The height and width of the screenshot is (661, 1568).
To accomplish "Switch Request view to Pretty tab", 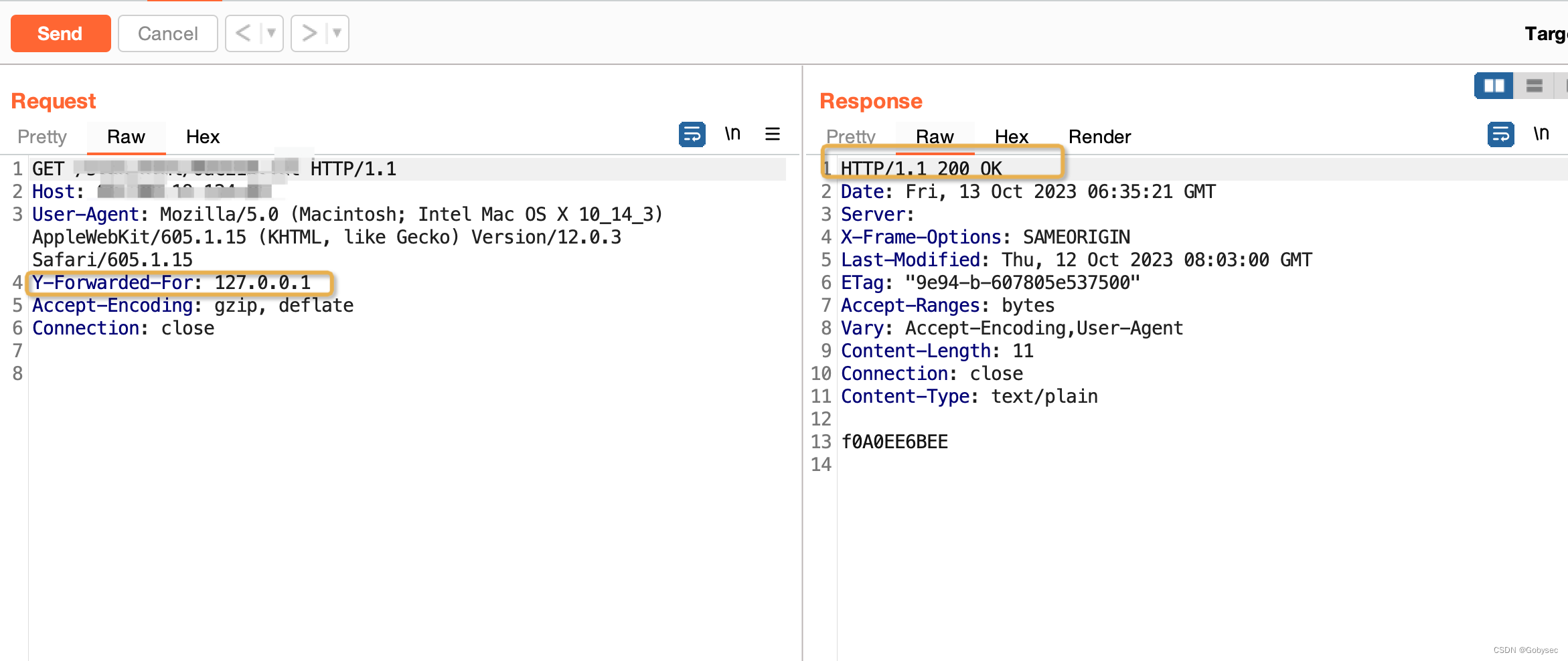I will 42,137.
